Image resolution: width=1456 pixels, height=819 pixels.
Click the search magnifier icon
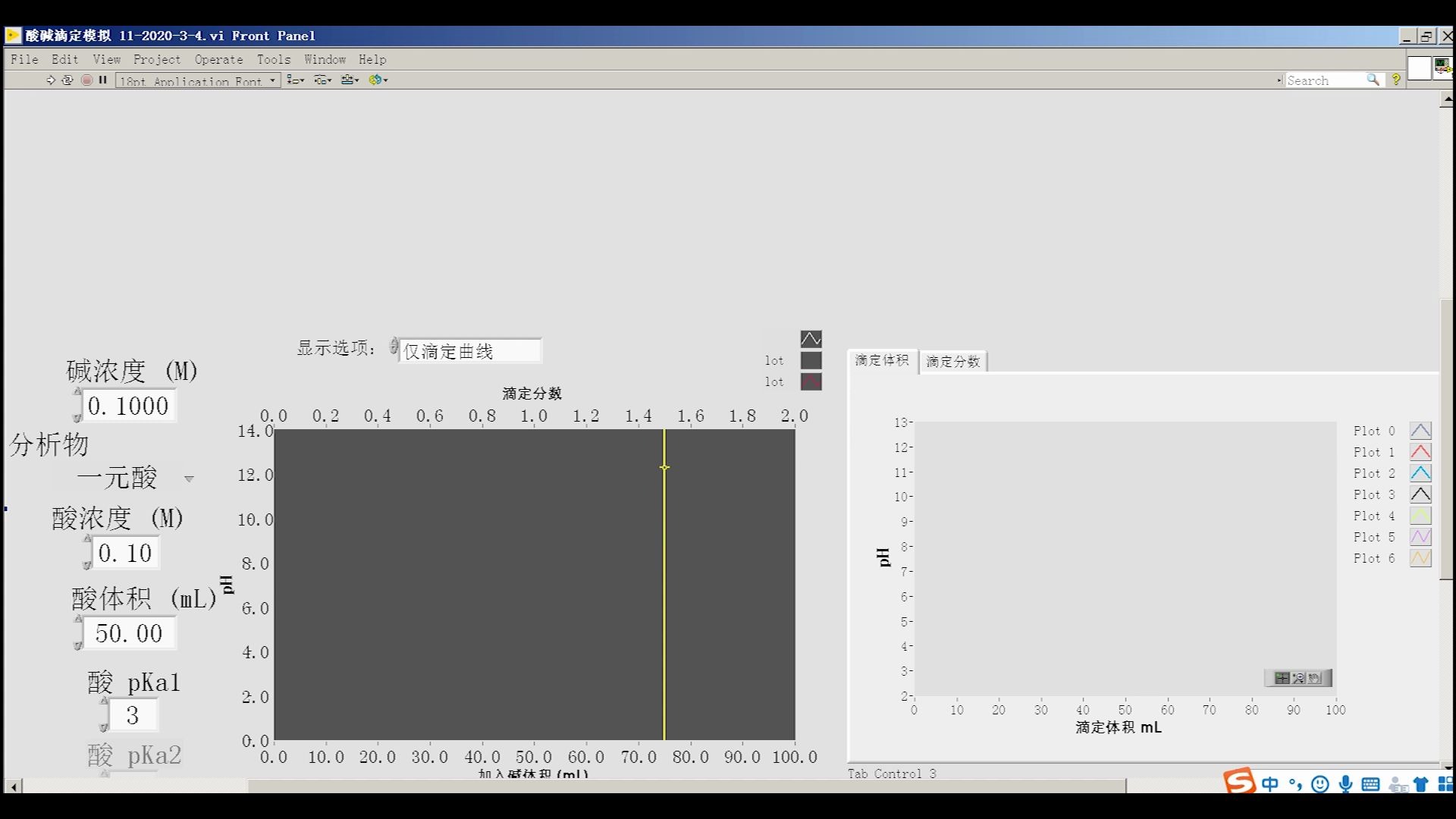[1373, 80]
